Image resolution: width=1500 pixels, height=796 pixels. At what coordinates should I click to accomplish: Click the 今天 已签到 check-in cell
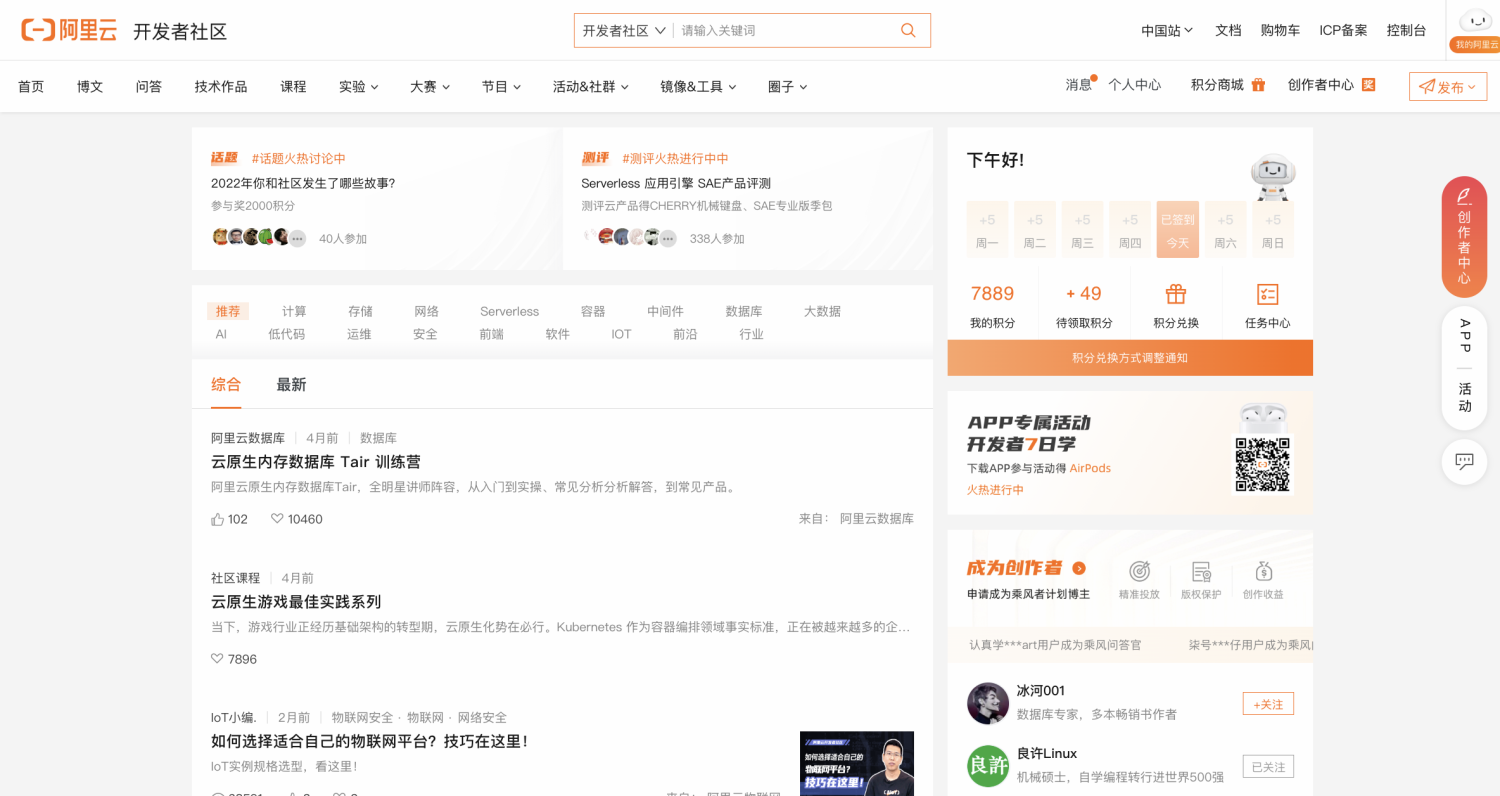(x=1177, y=229)
